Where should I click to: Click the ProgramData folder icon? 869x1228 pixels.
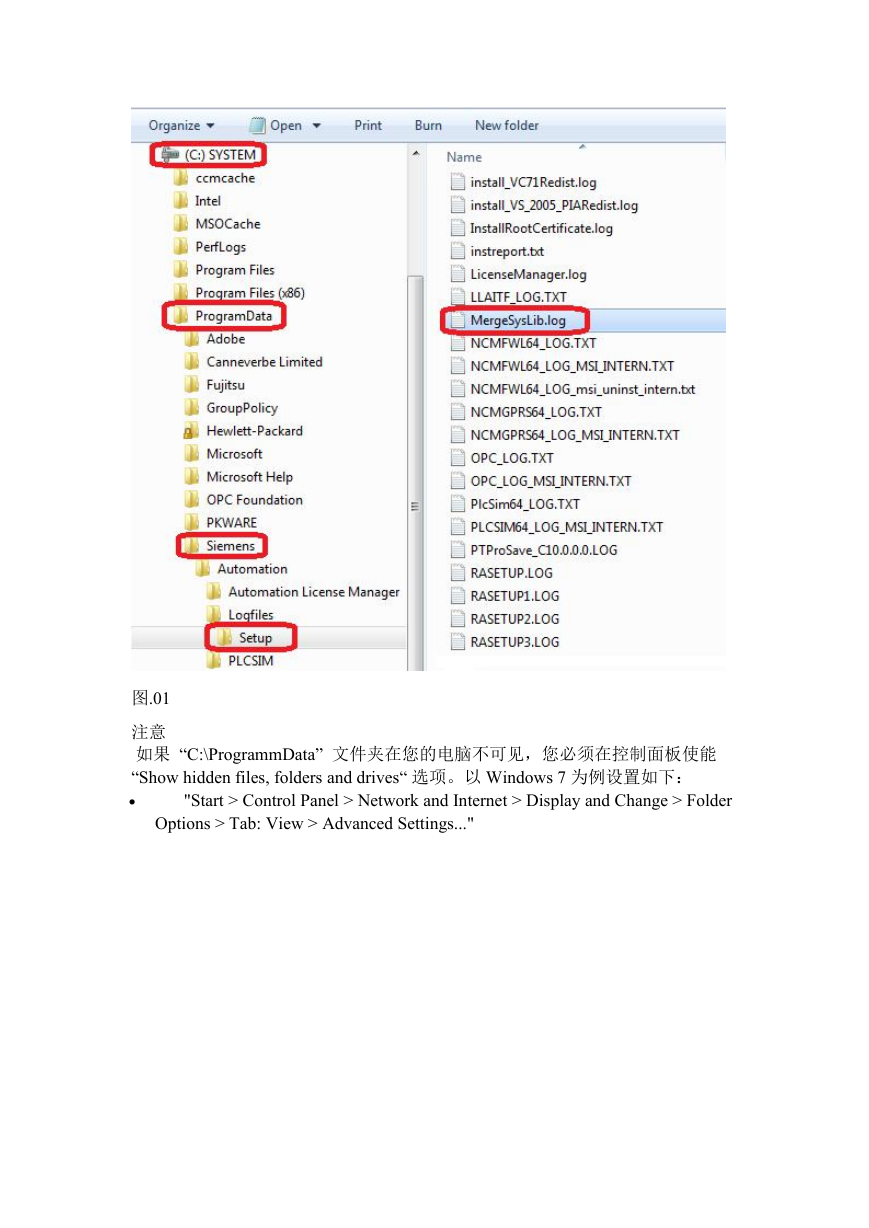tap(181, 316)
